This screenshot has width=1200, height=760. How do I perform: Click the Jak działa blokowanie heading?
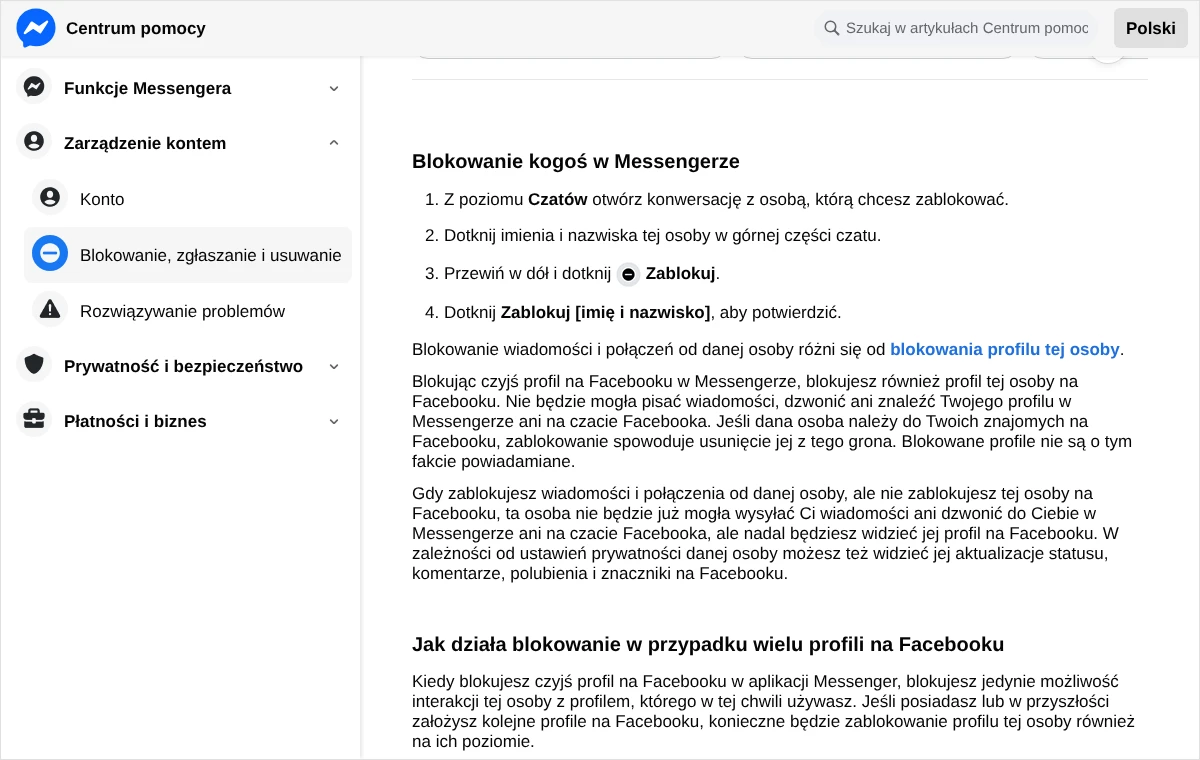click(708, 644)
